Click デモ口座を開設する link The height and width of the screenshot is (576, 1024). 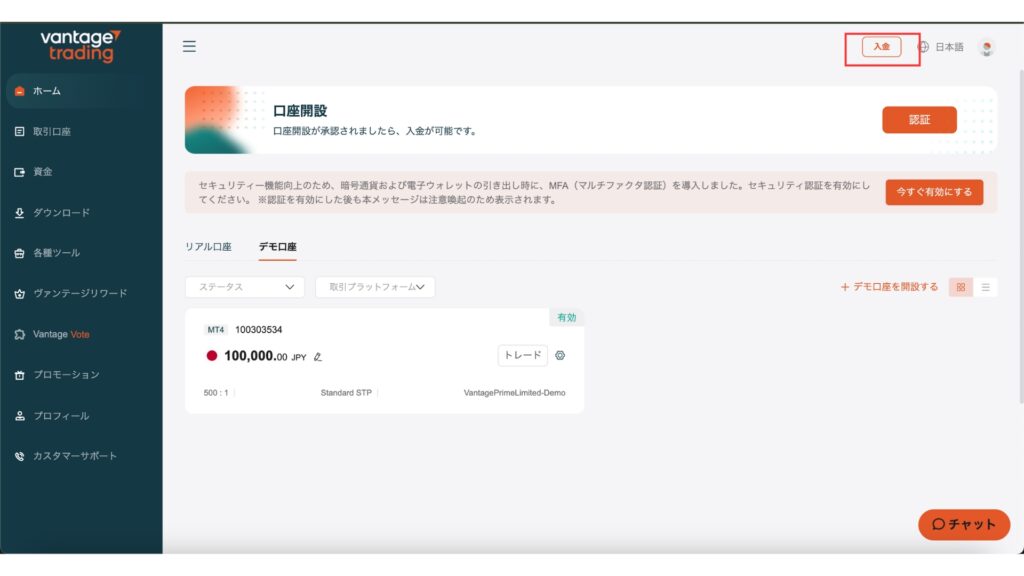889,287
